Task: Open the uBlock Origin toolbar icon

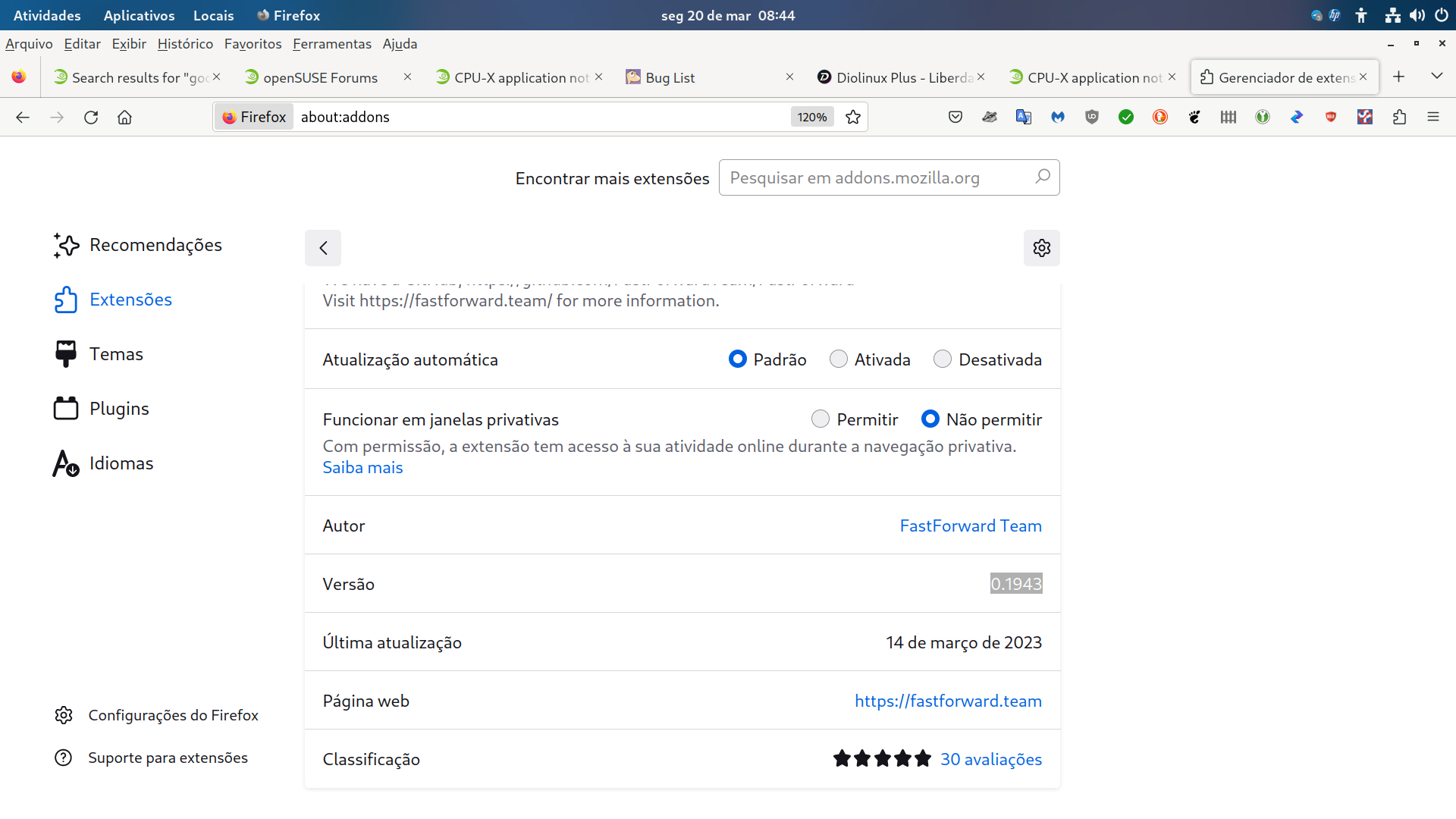Action: 1092,117
